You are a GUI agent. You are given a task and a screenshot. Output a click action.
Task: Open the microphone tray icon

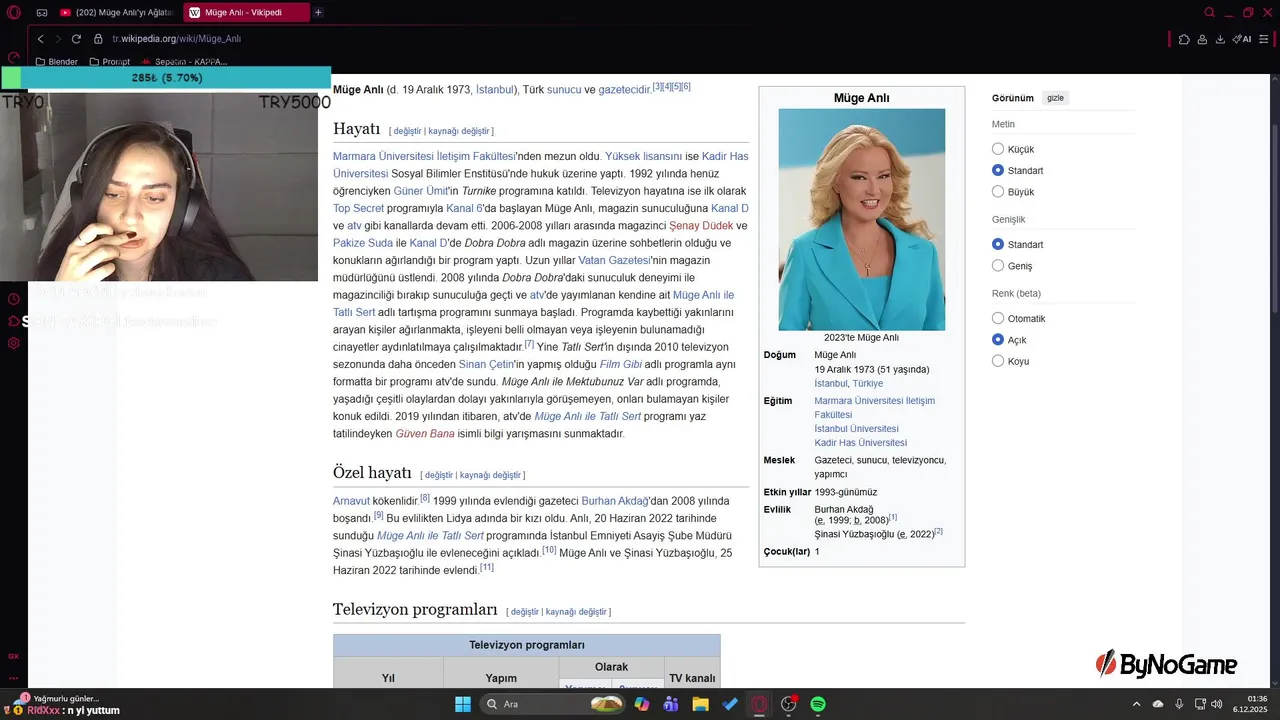pos(1180,704)
